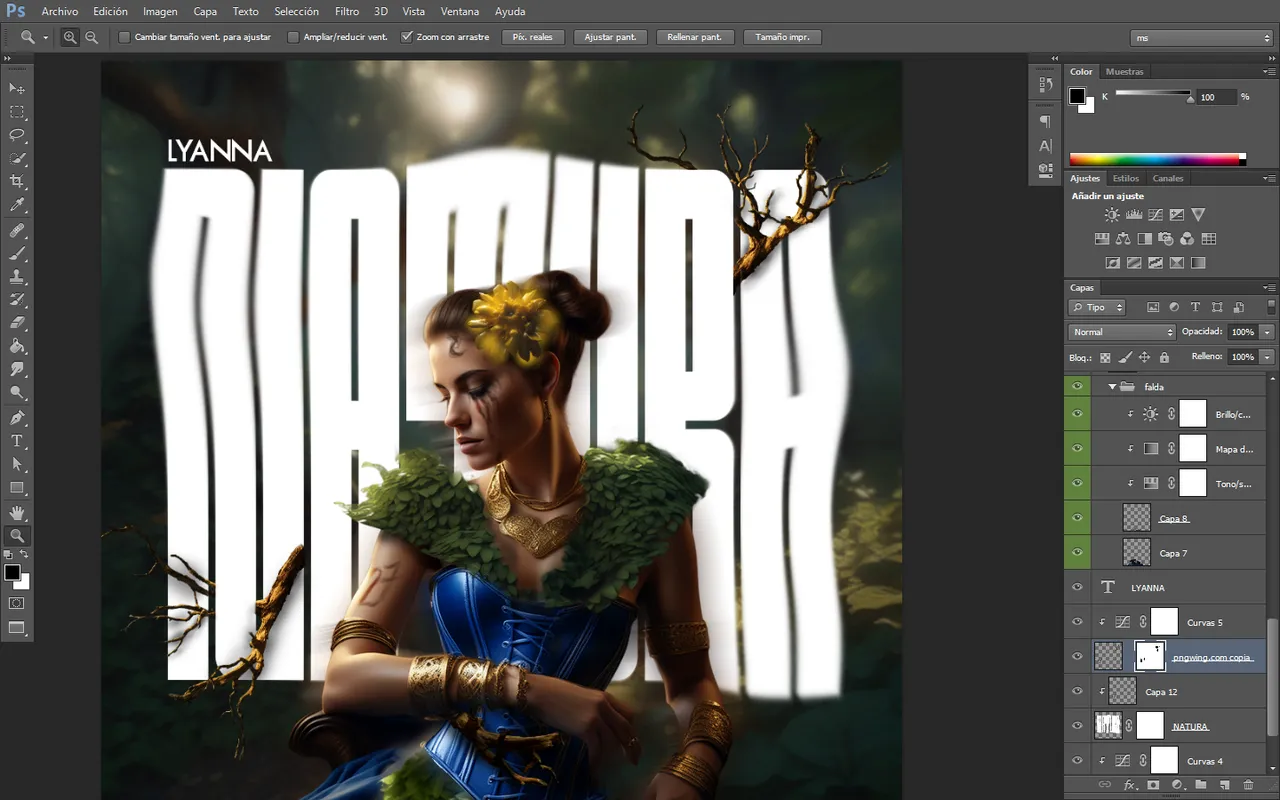Open the Color panel flyout menu
This screenshot has width=1280, height=800.
1270,72
